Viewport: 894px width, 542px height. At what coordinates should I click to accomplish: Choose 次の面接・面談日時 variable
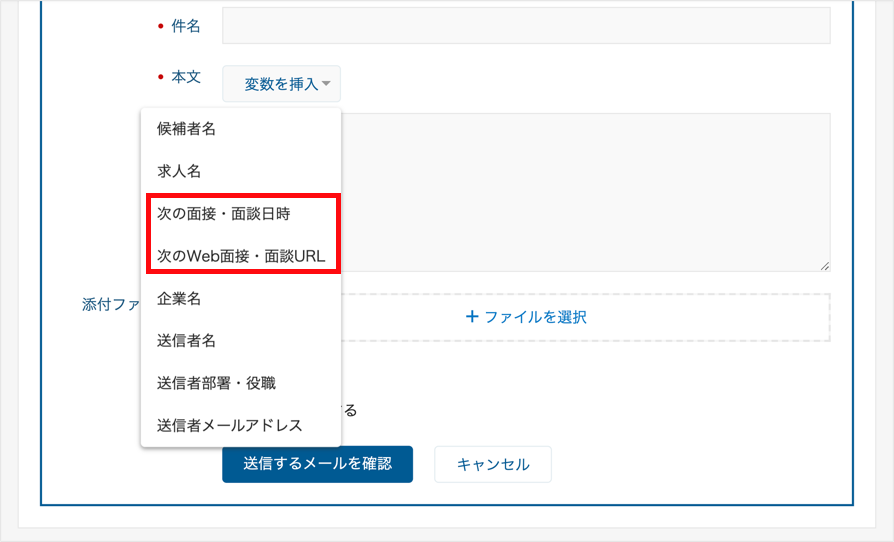click(241, 214)
